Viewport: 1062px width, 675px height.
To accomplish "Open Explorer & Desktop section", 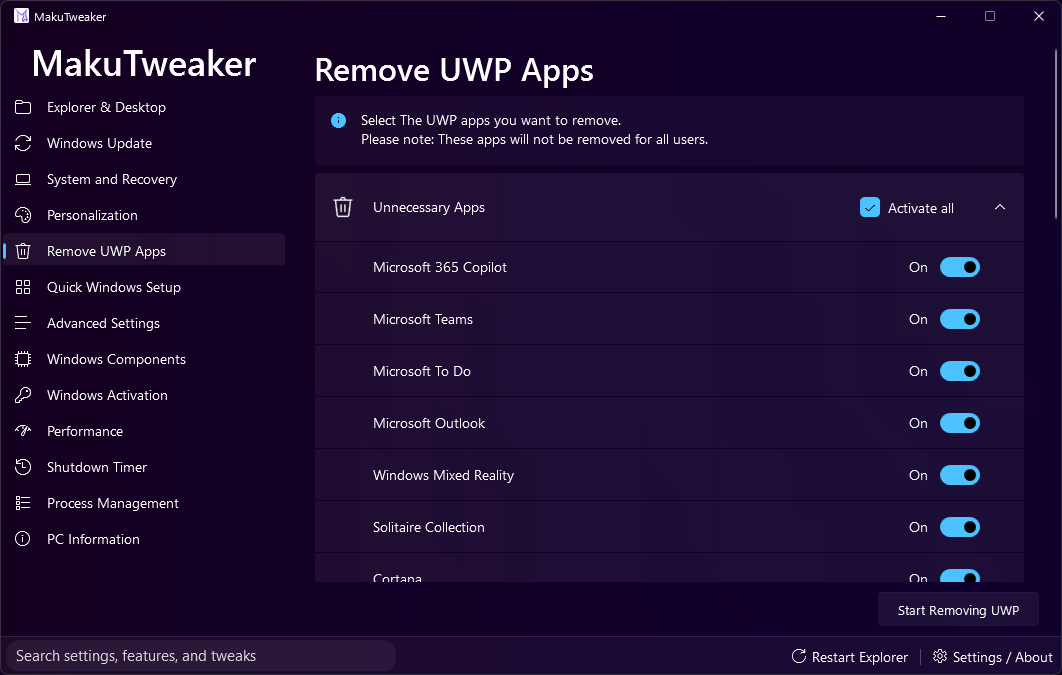I will tap(144, 107).
